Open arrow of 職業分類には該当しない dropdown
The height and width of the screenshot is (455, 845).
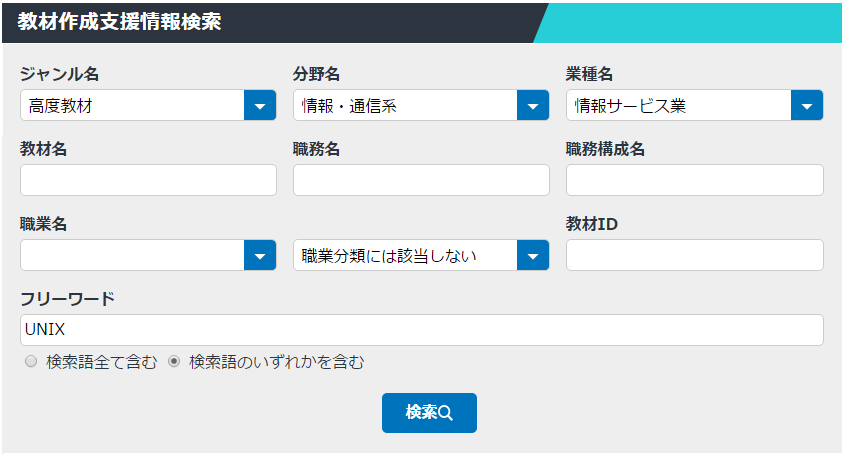[x=533, y=255]
